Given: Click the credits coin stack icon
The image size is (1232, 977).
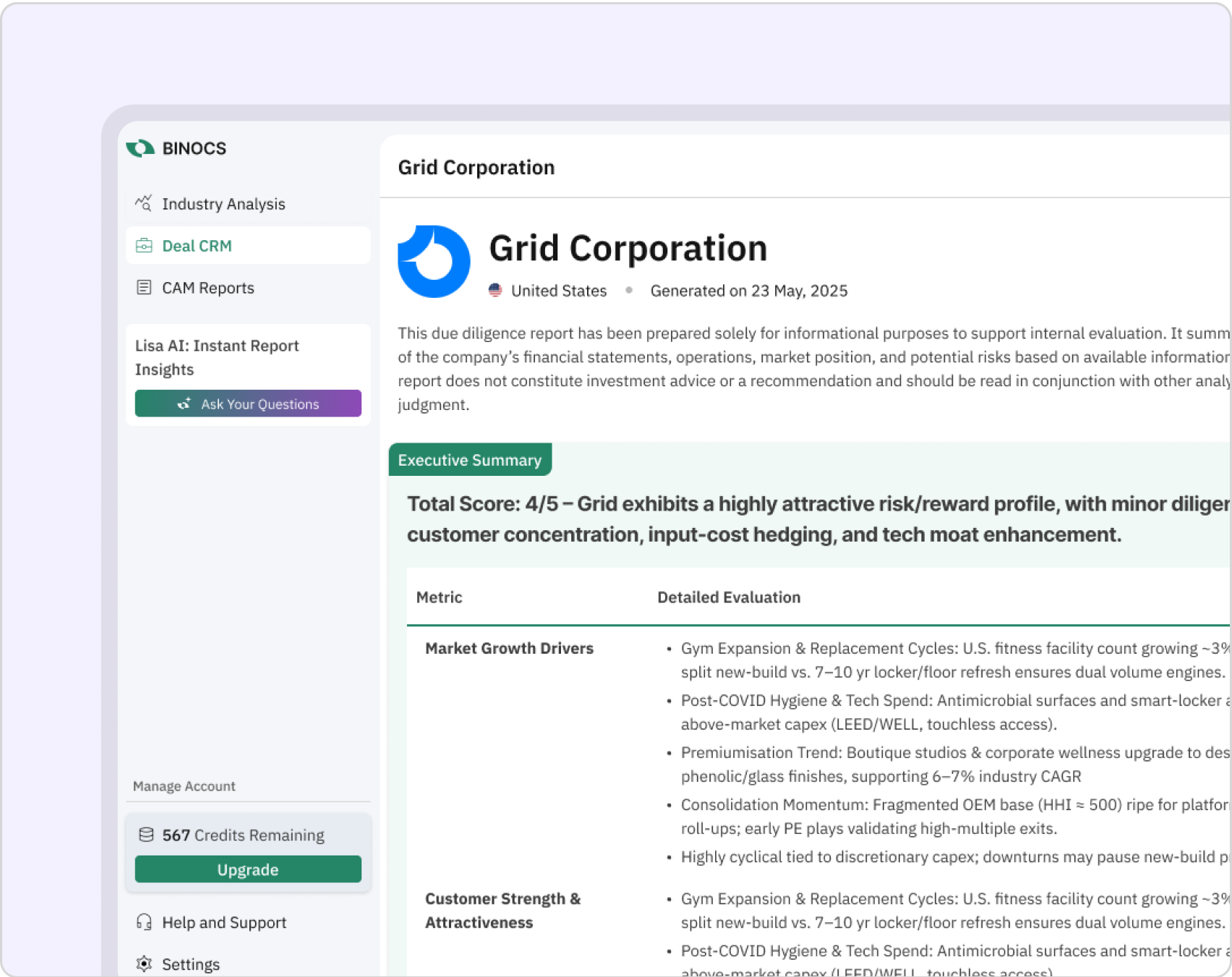Looking at the screenshot, I should (146, 835).
